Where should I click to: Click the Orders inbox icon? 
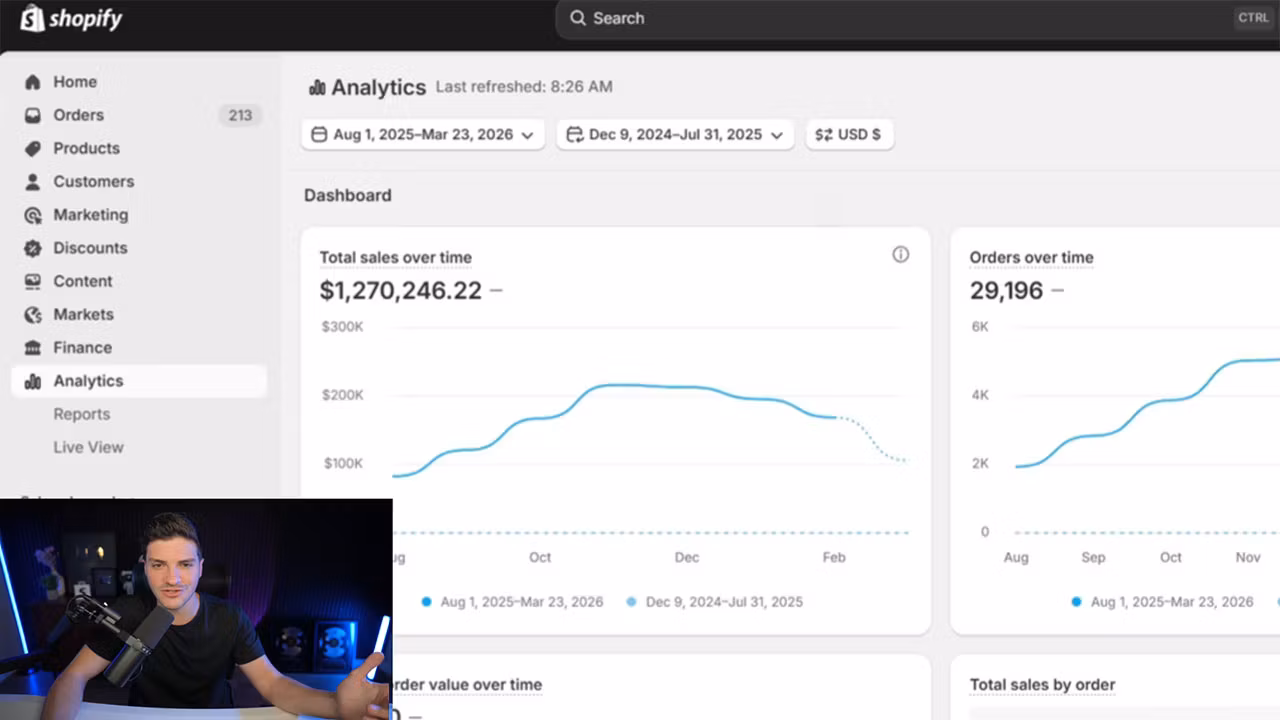pyautogui.click(x=33, y=115)
